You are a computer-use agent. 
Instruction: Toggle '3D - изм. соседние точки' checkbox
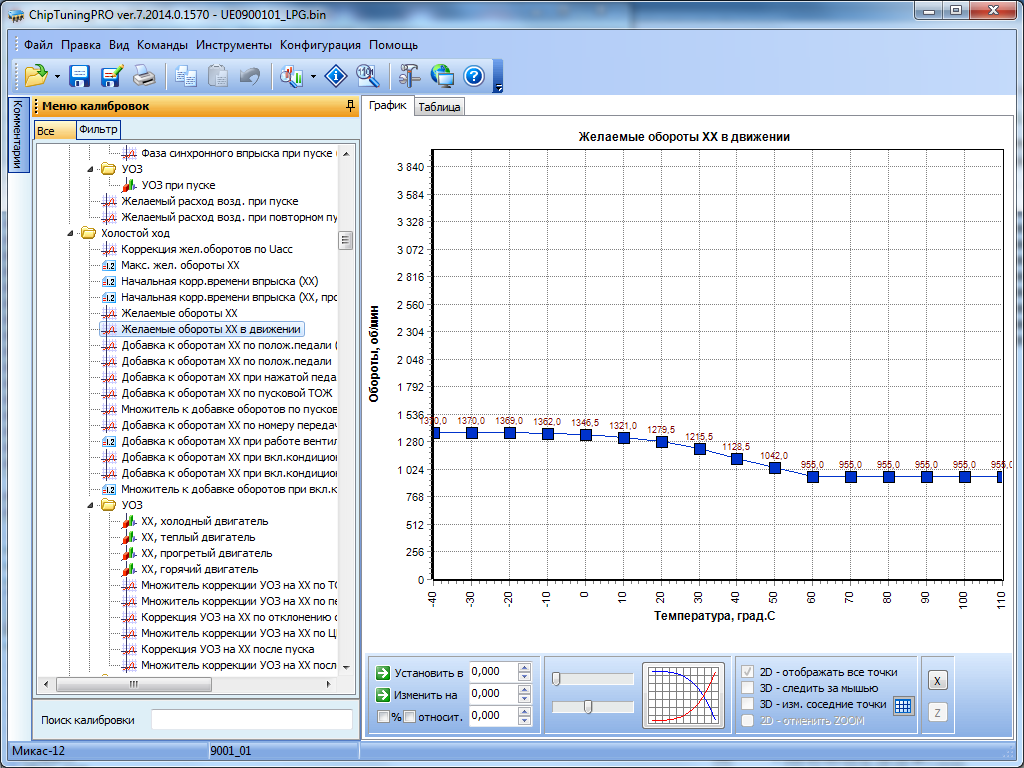(747, 704)
